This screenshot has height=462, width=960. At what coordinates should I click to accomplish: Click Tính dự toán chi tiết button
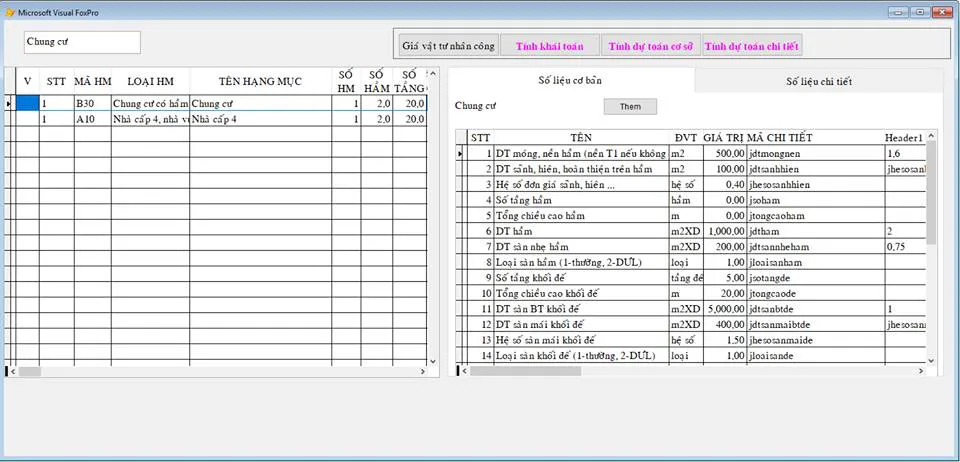(x=752, y=46)
